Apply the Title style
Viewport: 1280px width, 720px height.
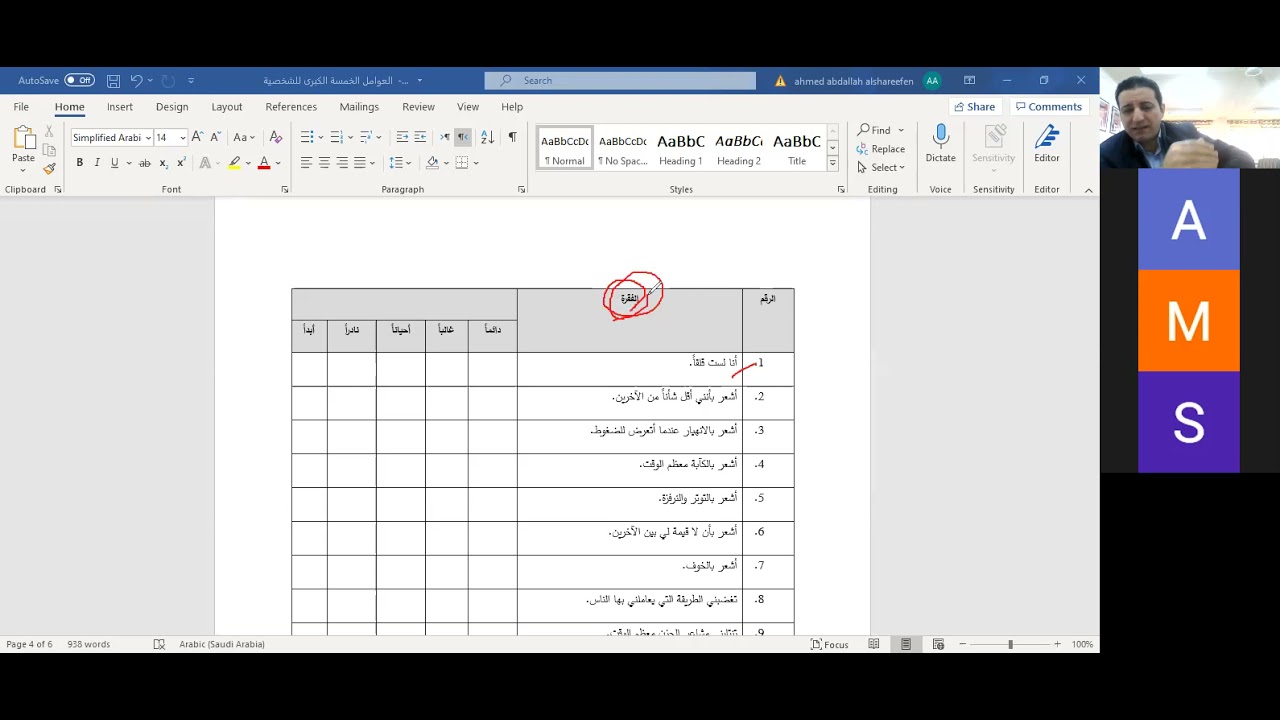pos(797,149)
